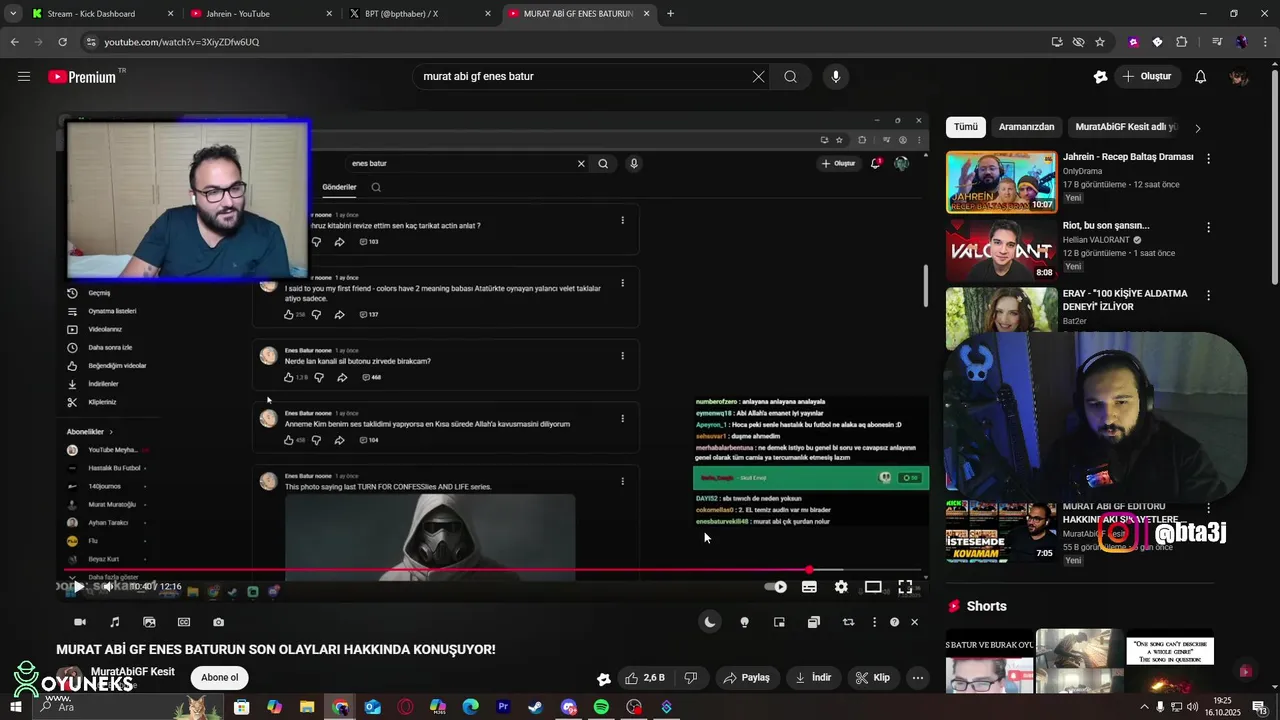
Task: Toggle dark mode moon button below player
Action: (x=709, y=622)
